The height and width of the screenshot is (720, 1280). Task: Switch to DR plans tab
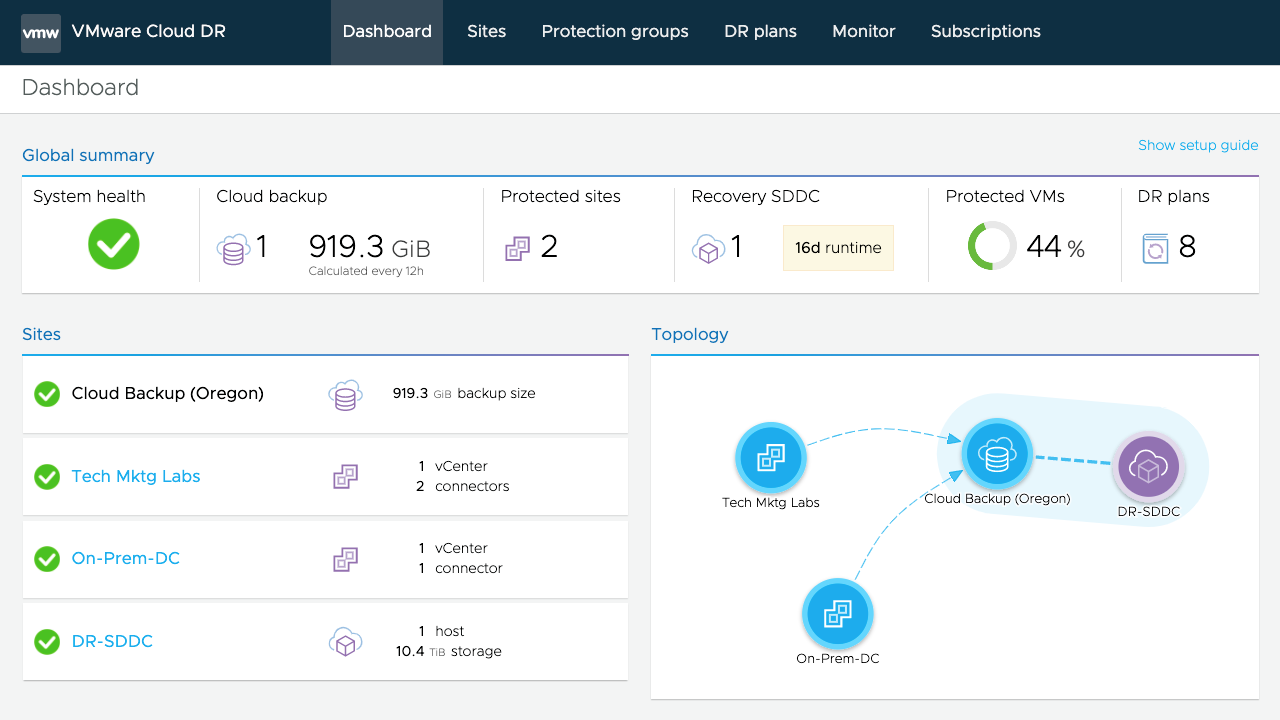coord(761,32)
